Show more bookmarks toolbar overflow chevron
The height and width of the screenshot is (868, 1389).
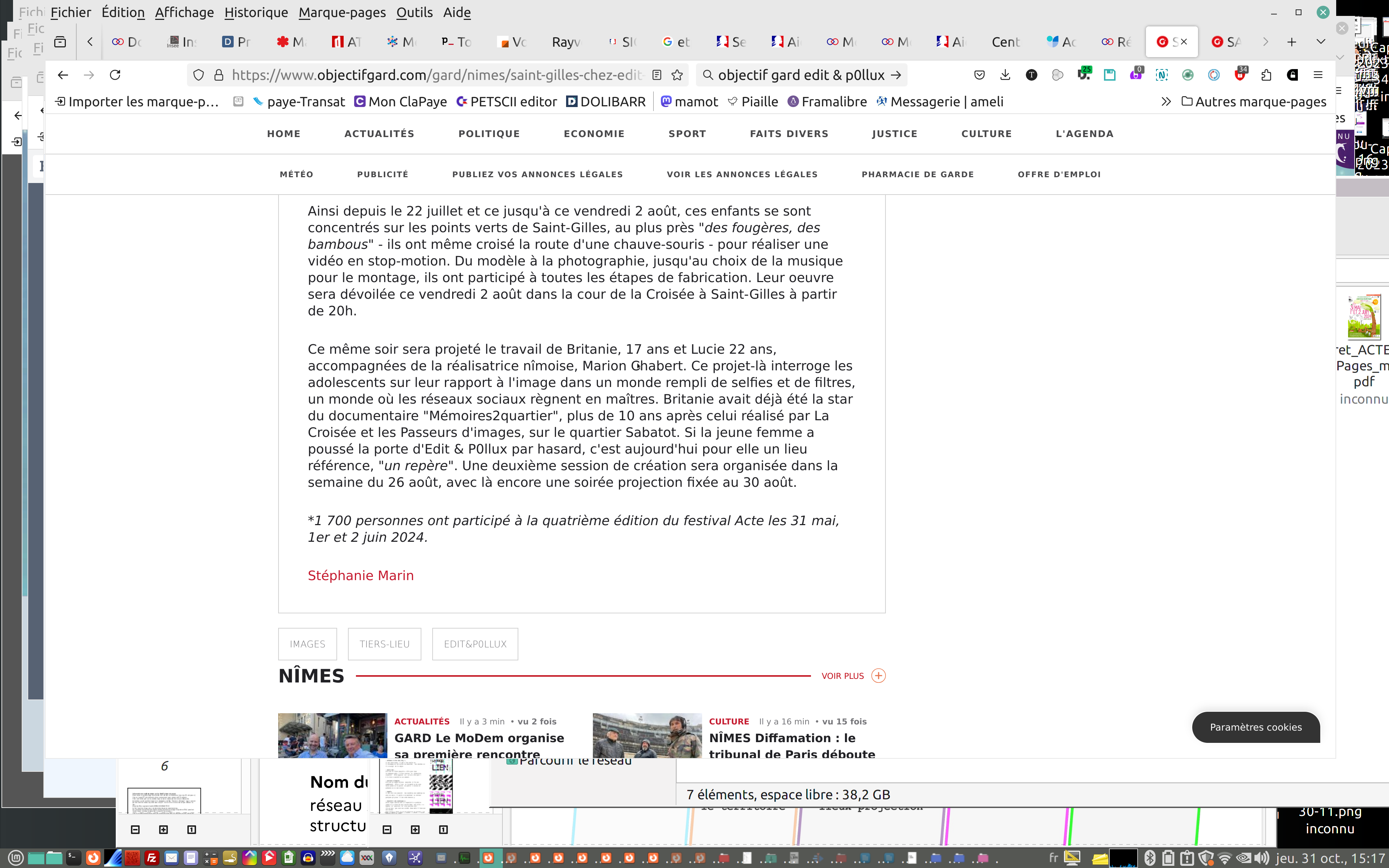tap(1166, 102)
